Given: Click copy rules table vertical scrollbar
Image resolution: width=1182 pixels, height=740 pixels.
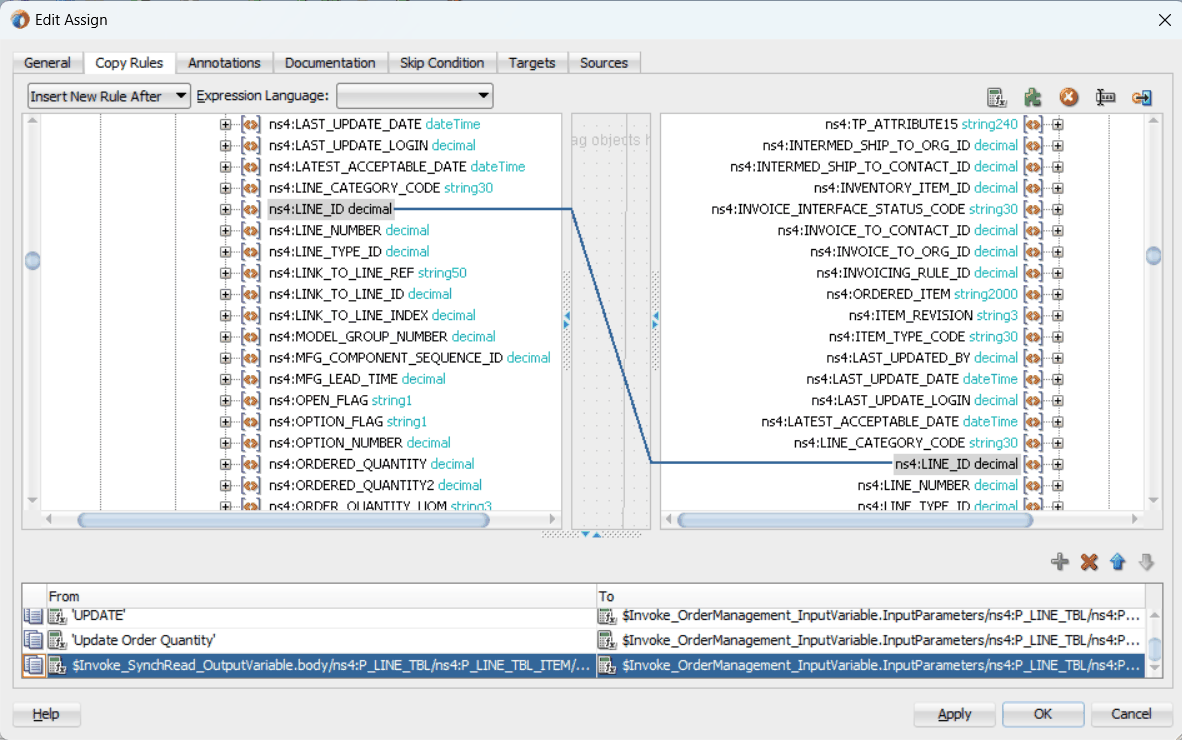Looking at the screenshot, I should point(1154,643).
